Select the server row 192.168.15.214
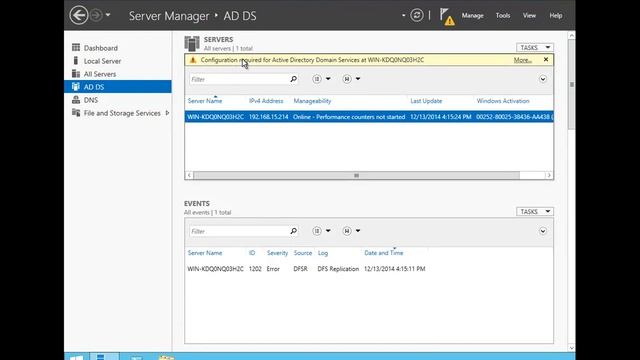The image size is (640, 360). 369,117
